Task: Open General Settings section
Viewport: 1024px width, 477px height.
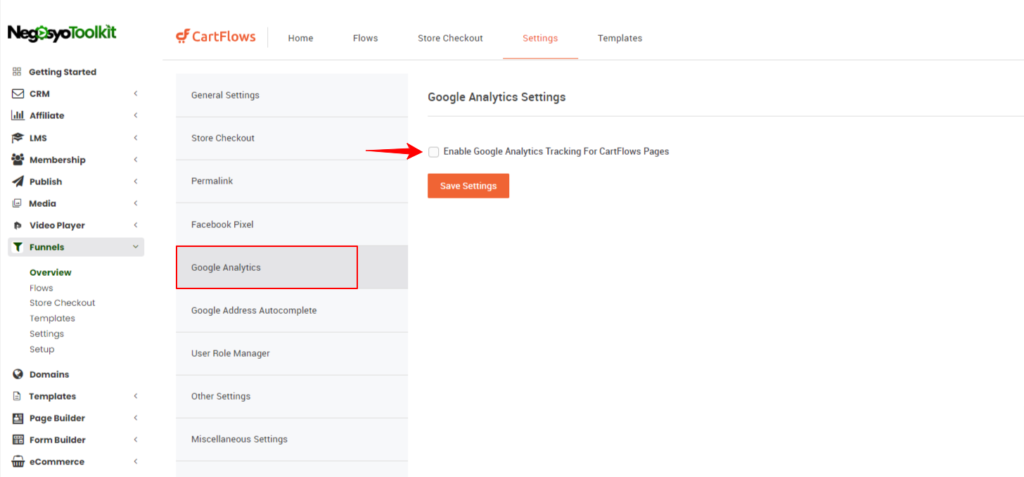Action: (292, 95)
